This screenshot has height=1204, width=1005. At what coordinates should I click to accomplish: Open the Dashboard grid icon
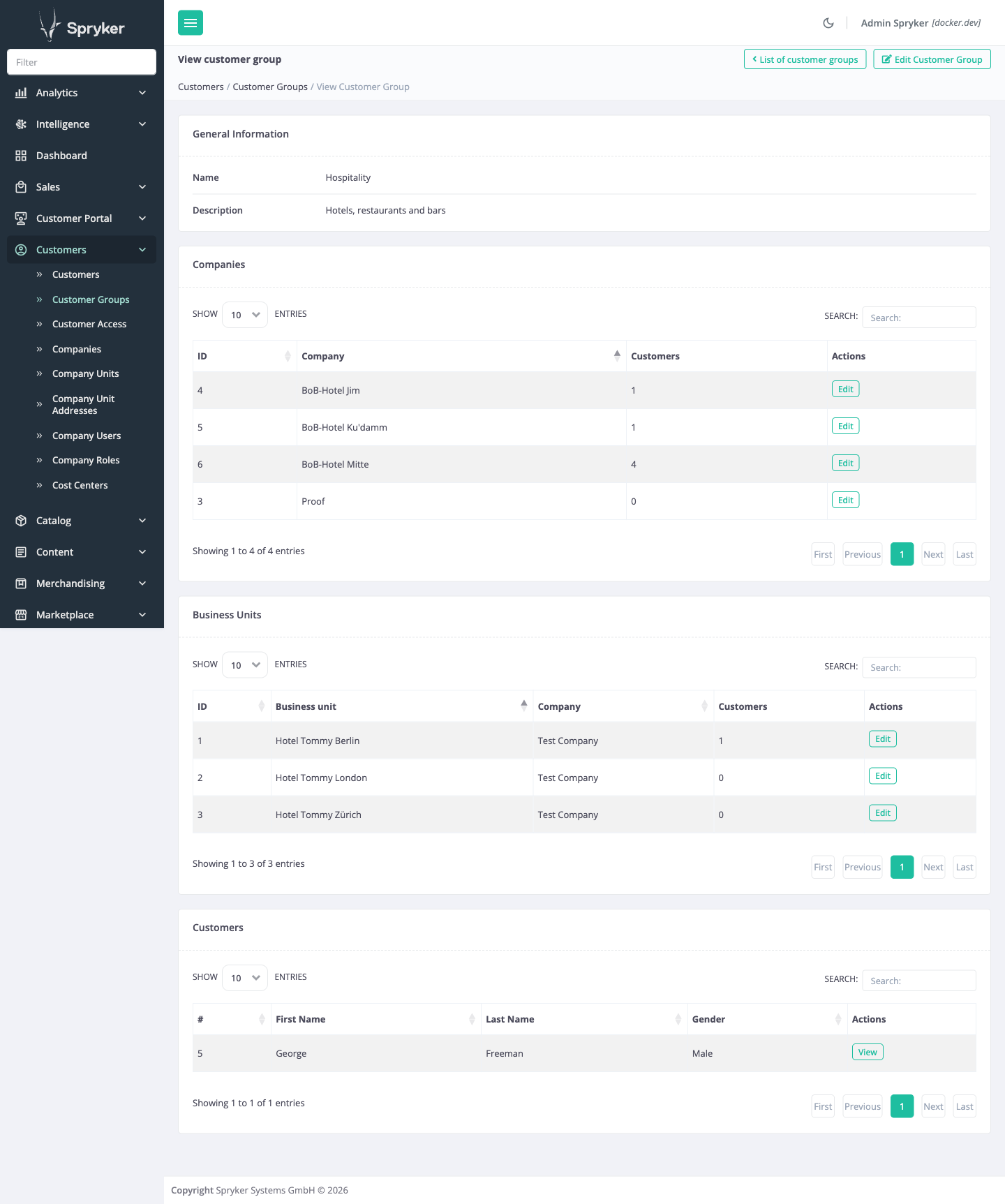[21, 156]
